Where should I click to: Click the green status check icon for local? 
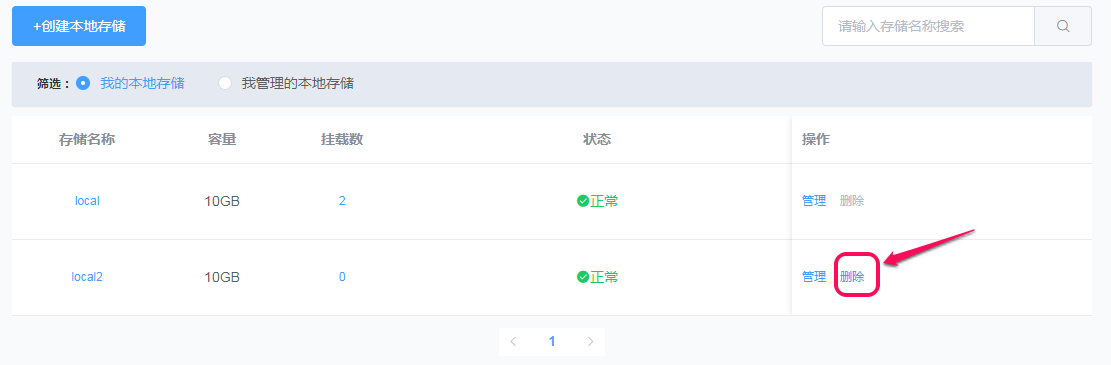[x=583, y=201]
